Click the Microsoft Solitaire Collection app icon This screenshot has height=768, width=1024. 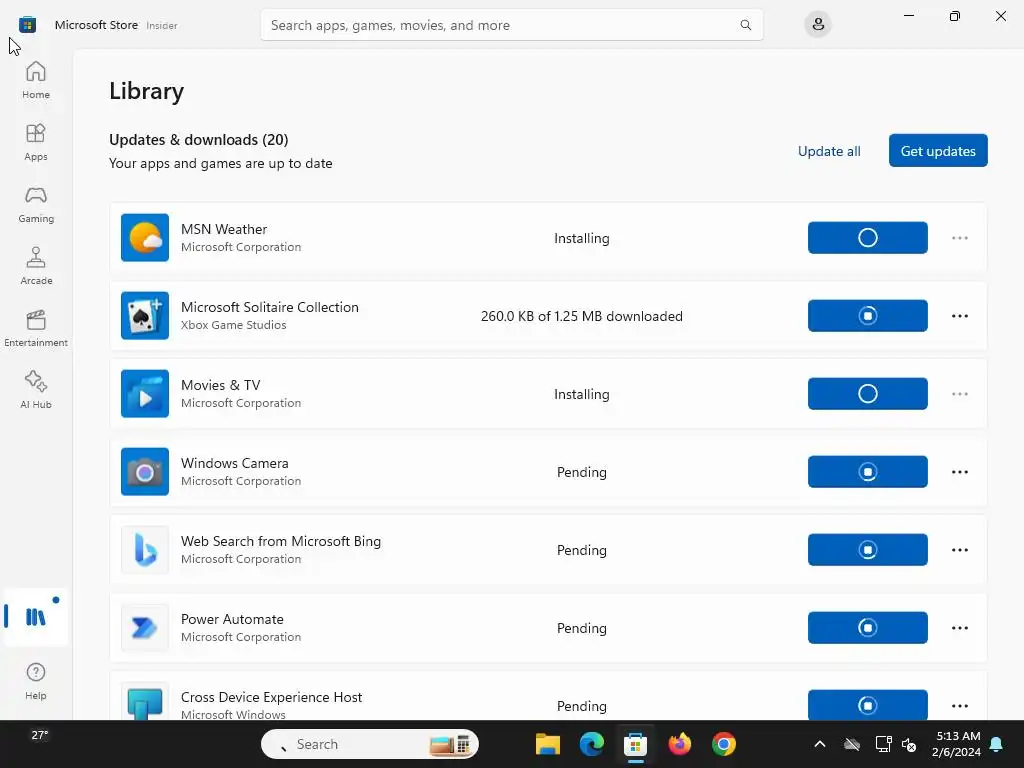[x=145, y=315]
